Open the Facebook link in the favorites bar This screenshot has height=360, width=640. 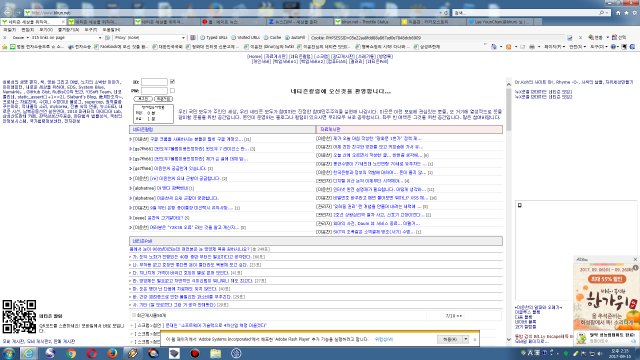coord(121,47)
